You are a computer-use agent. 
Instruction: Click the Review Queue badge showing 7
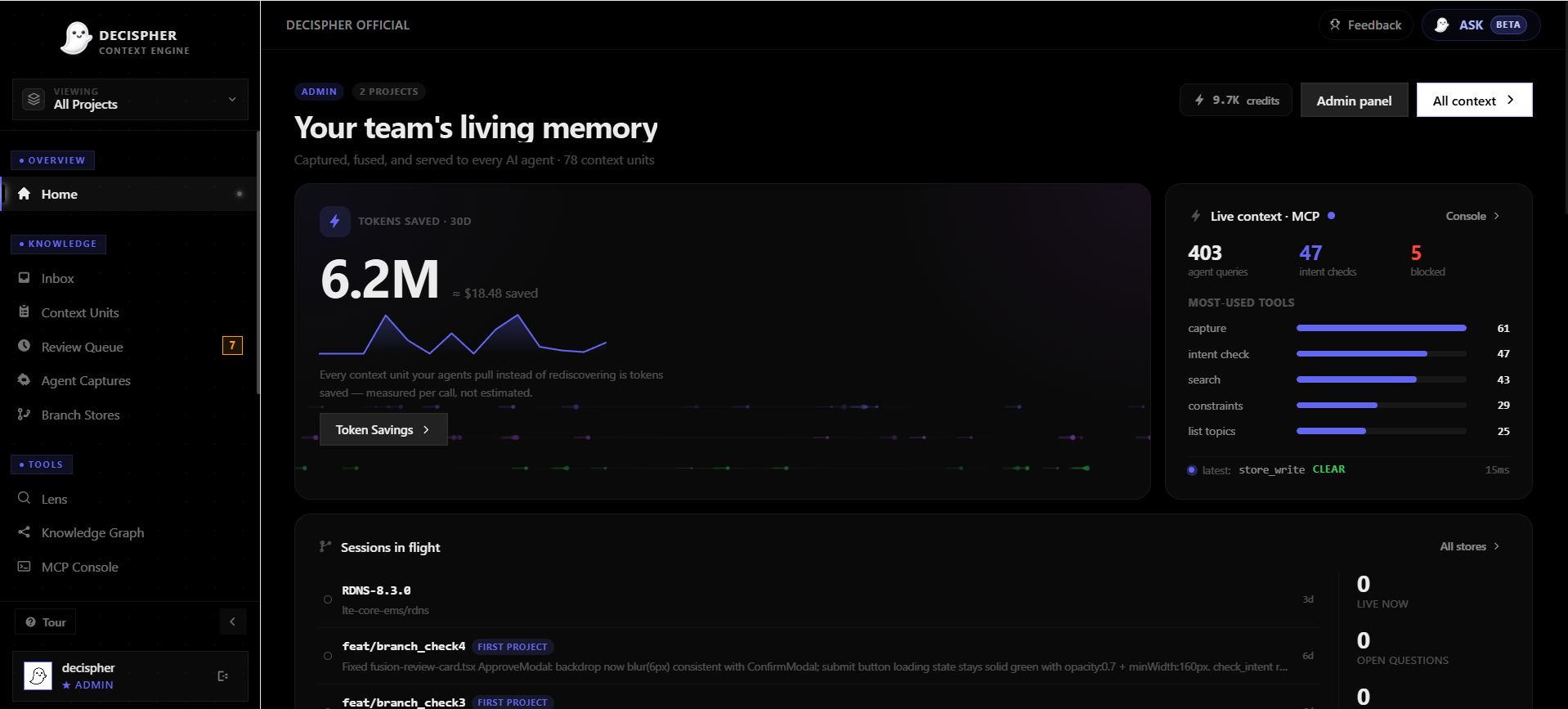[x=232, y=345]
